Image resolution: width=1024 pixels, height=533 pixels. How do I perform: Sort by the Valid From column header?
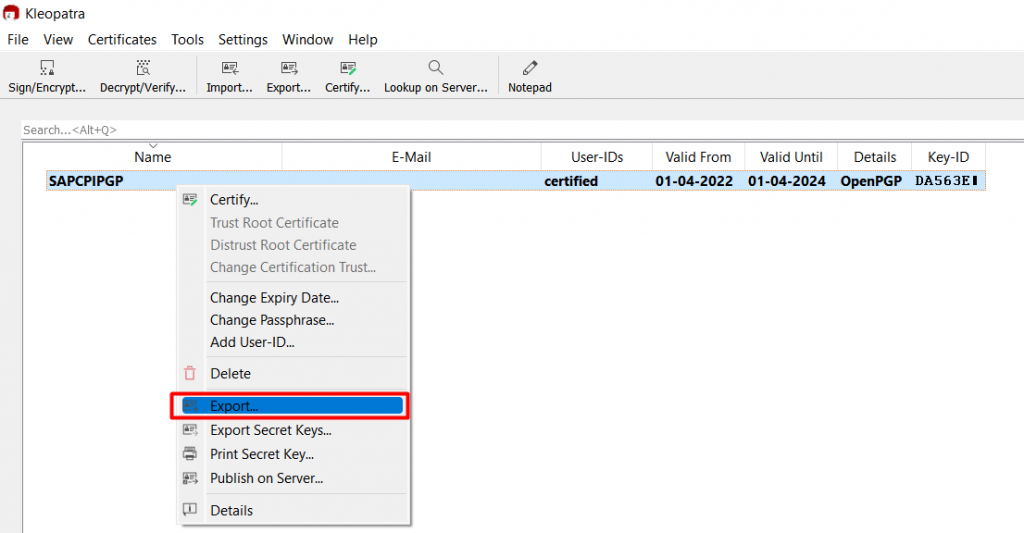698,157
